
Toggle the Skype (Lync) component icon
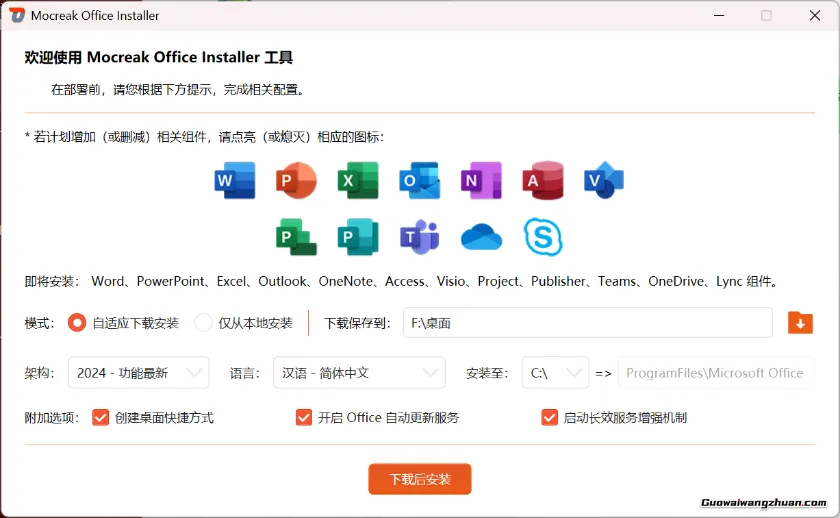pyautogui.click(x=543, y=237)
